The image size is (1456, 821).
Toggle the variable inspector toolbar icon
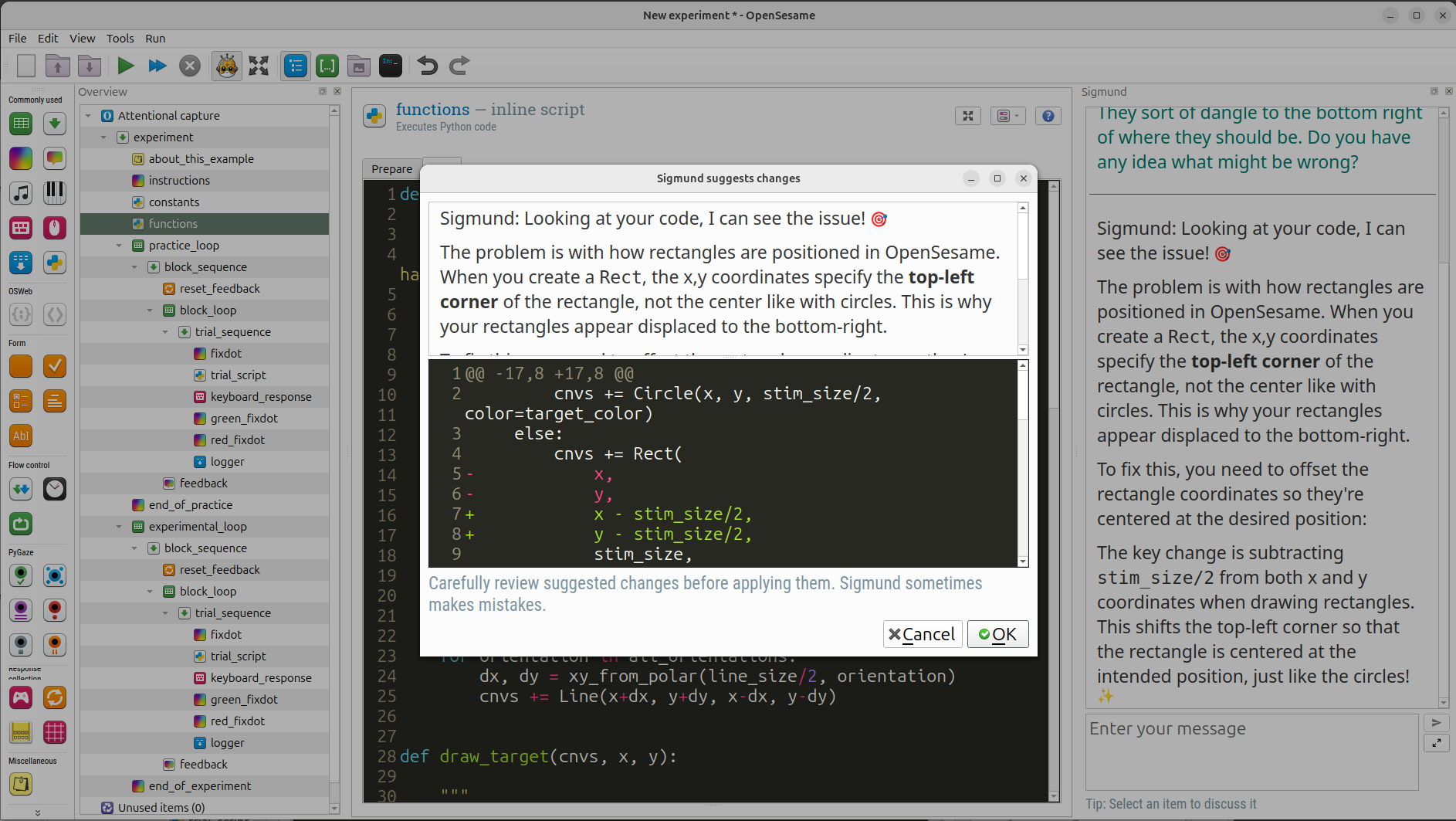(327, 66)
